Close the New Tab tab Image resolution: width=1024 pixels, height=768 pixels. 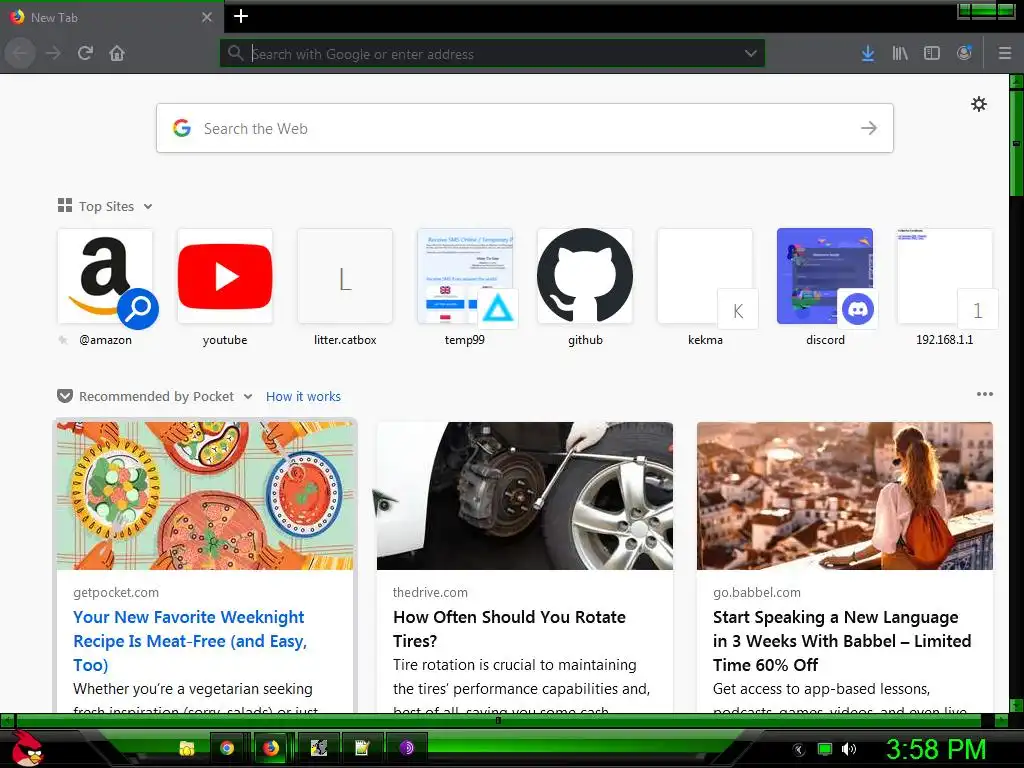click(207, 17)
